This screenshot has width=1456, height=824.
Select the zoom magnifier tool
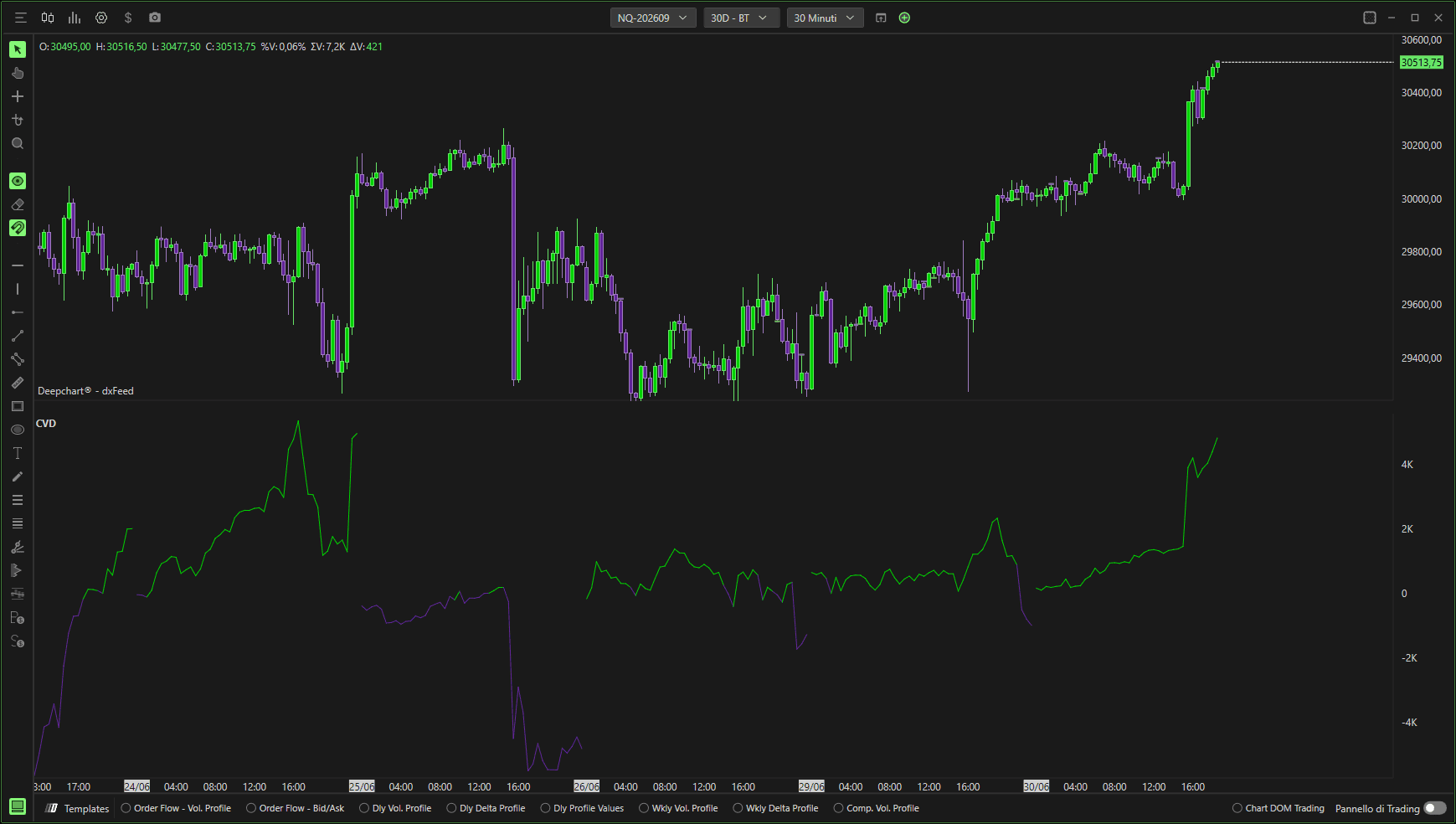18,144
